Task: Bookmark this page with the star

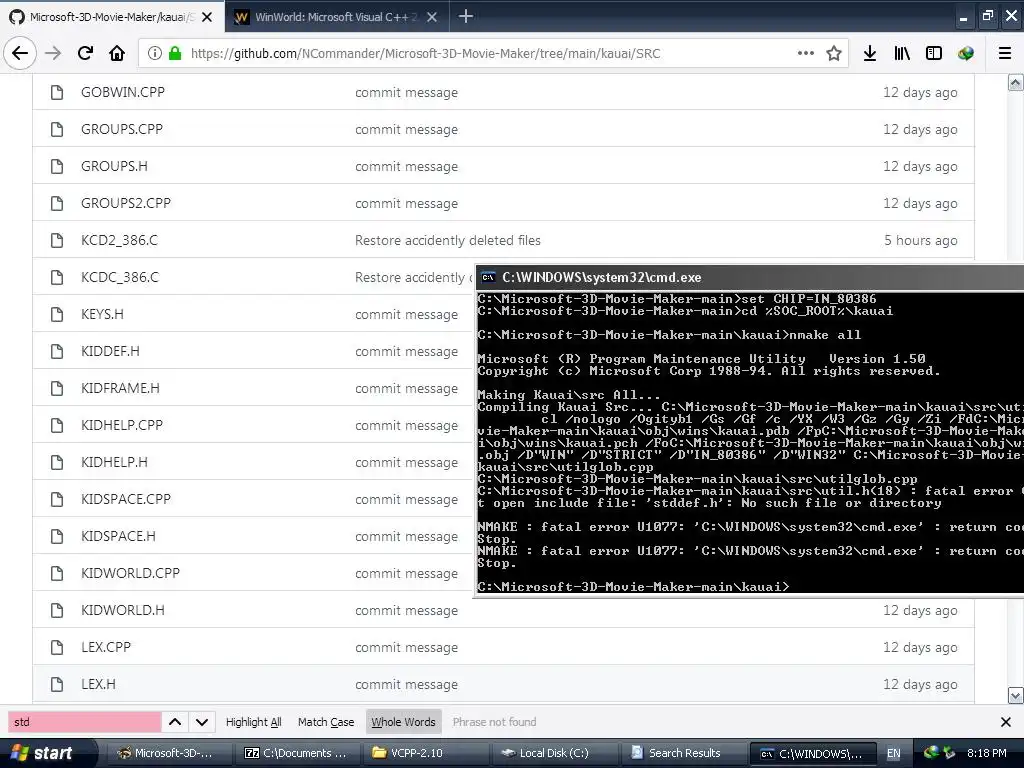Action: (834, 53)
